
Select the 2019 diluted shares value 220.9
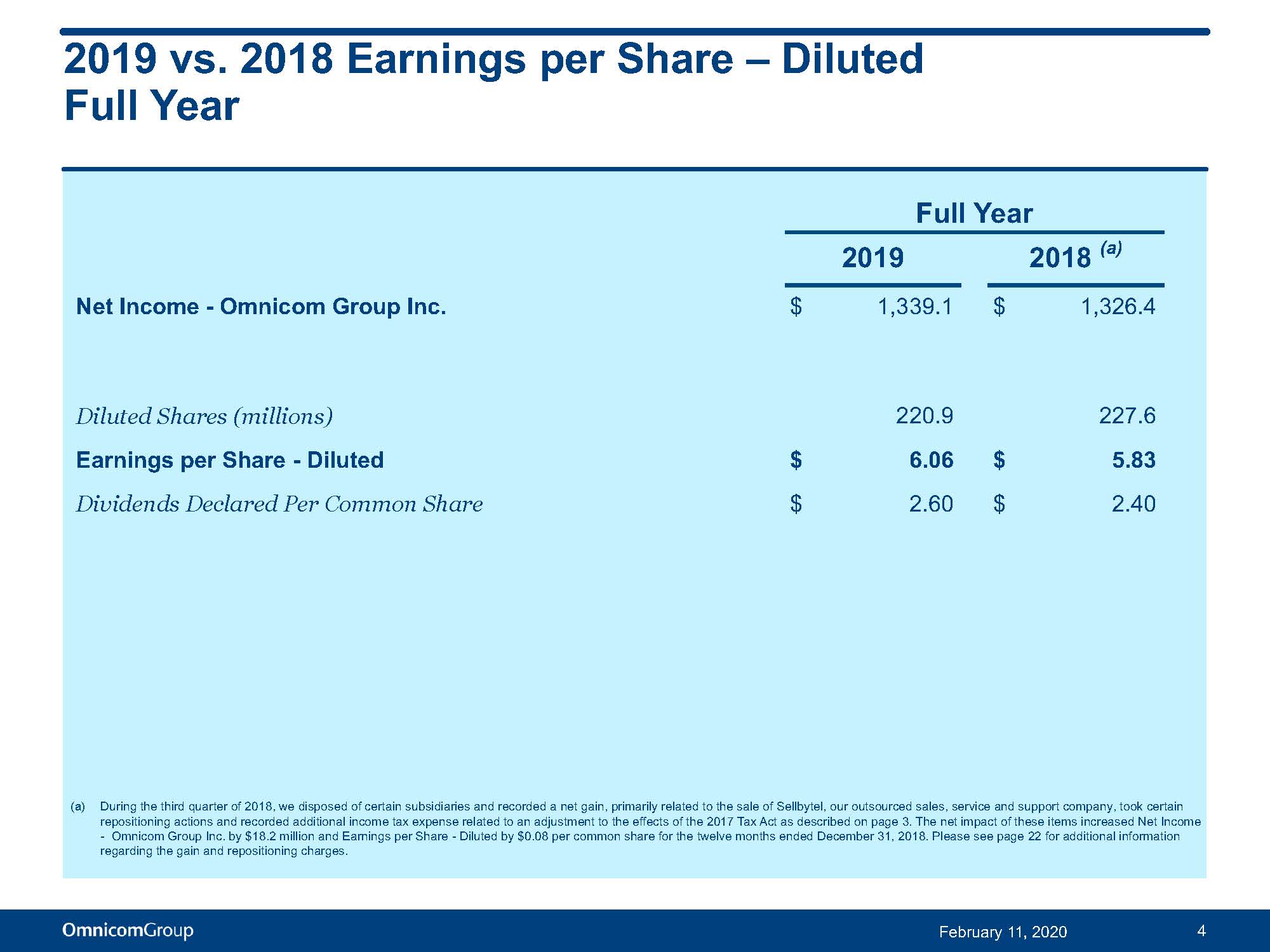tap(925, 416)
